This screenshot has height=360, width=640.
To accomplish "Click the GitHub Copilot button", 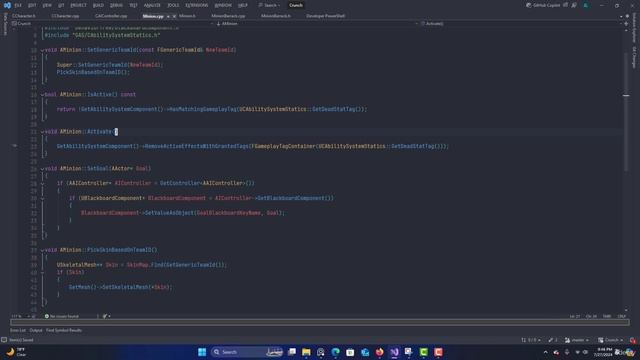I will point(543,5).
